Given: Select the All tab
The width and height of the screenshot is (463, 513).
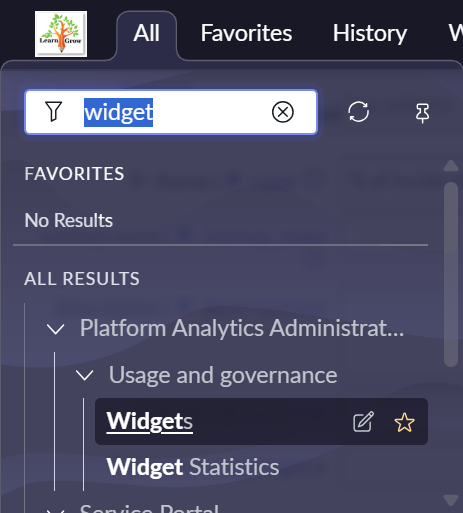Looking at the screenshot, I should (x=146, y=33).
